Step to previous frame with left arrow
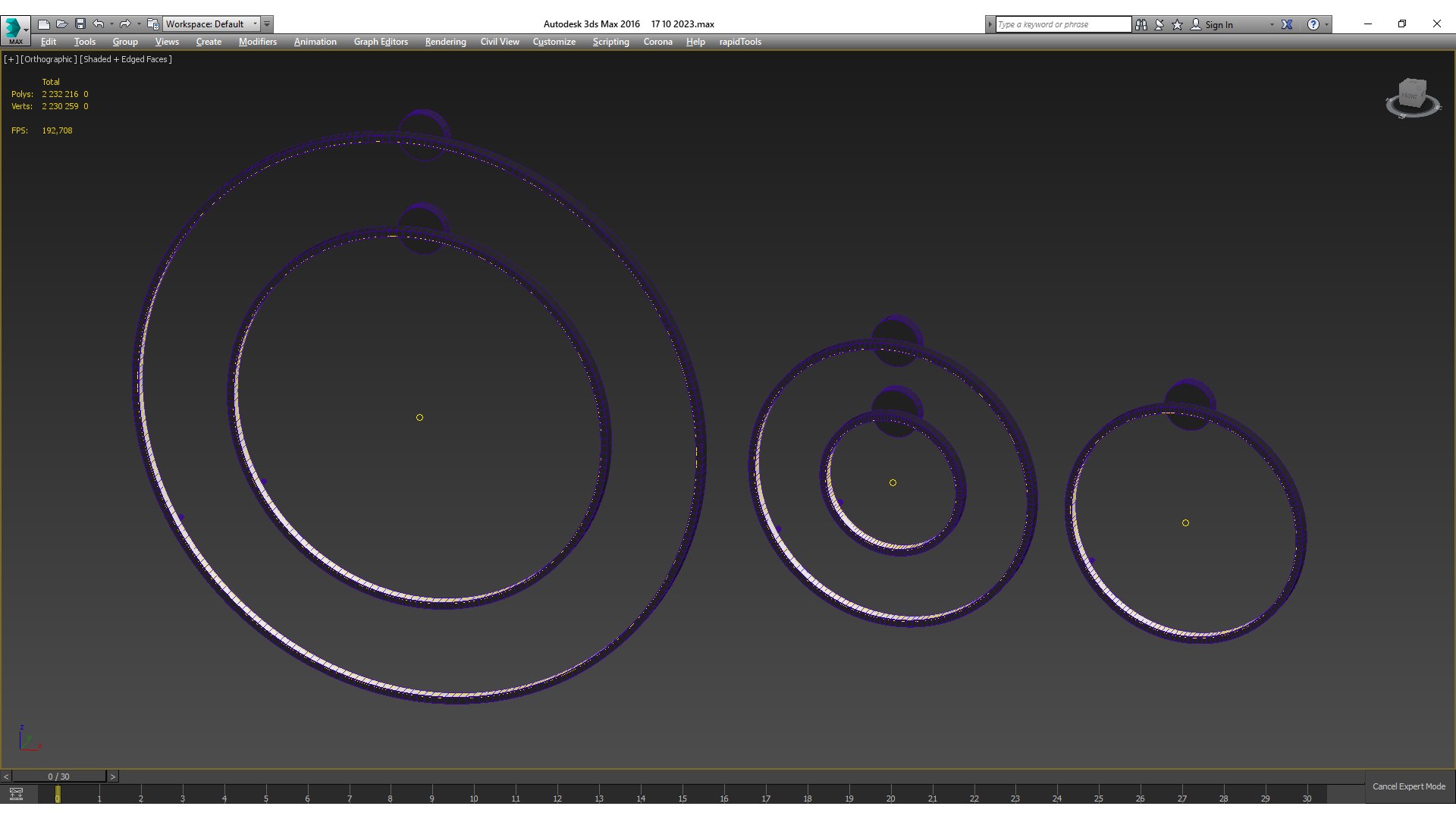This screenshot has height=819, width=1456. [6, 777]
